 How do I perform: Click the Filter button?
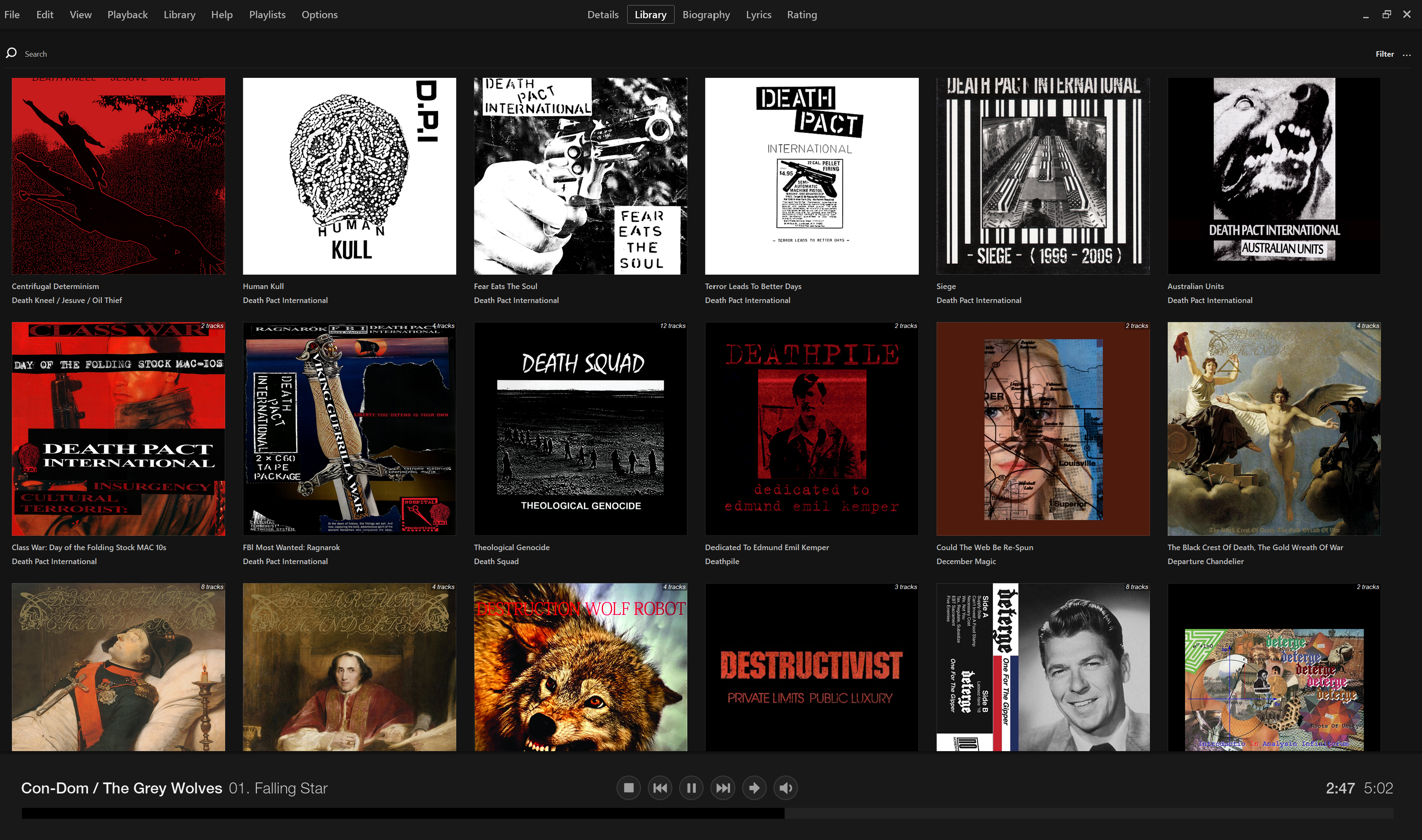[1385, 54]
